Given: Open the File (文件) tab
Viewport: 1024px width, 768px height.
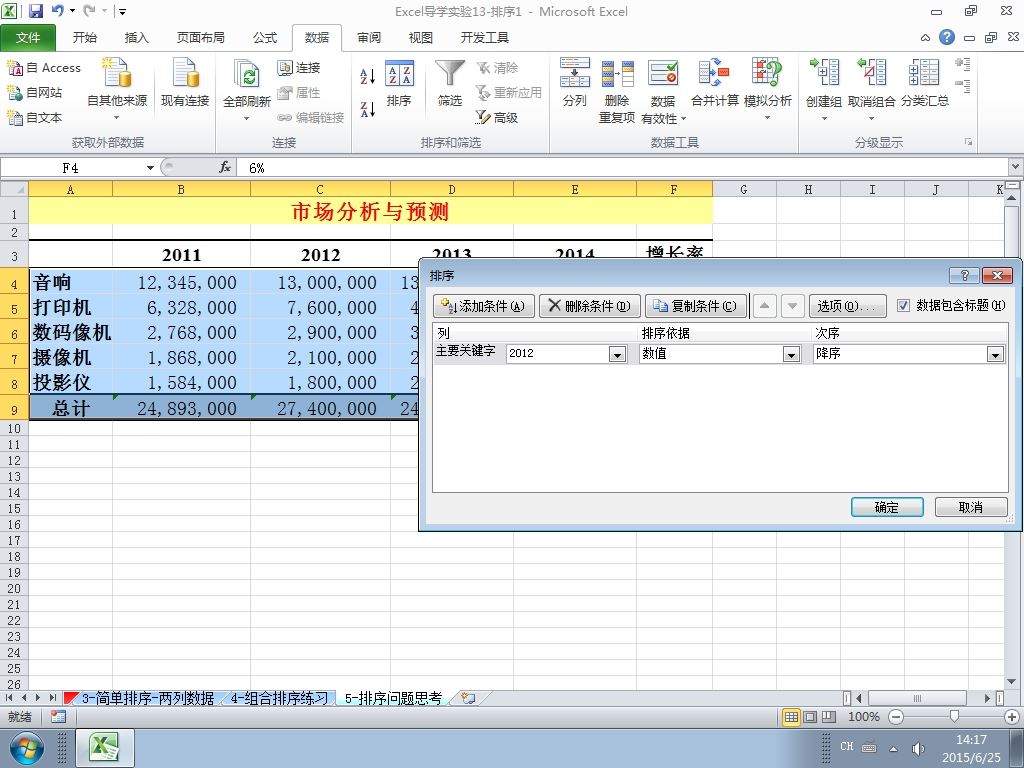Looking at the screenshot, I should pyautogui.click(x=28, y=38).
